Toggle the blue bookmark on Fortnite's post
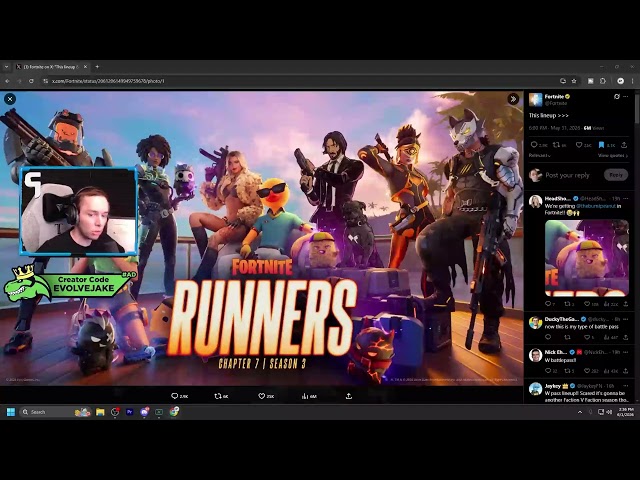The height and width of the screenshot is (480, 640). pos(601,144)
